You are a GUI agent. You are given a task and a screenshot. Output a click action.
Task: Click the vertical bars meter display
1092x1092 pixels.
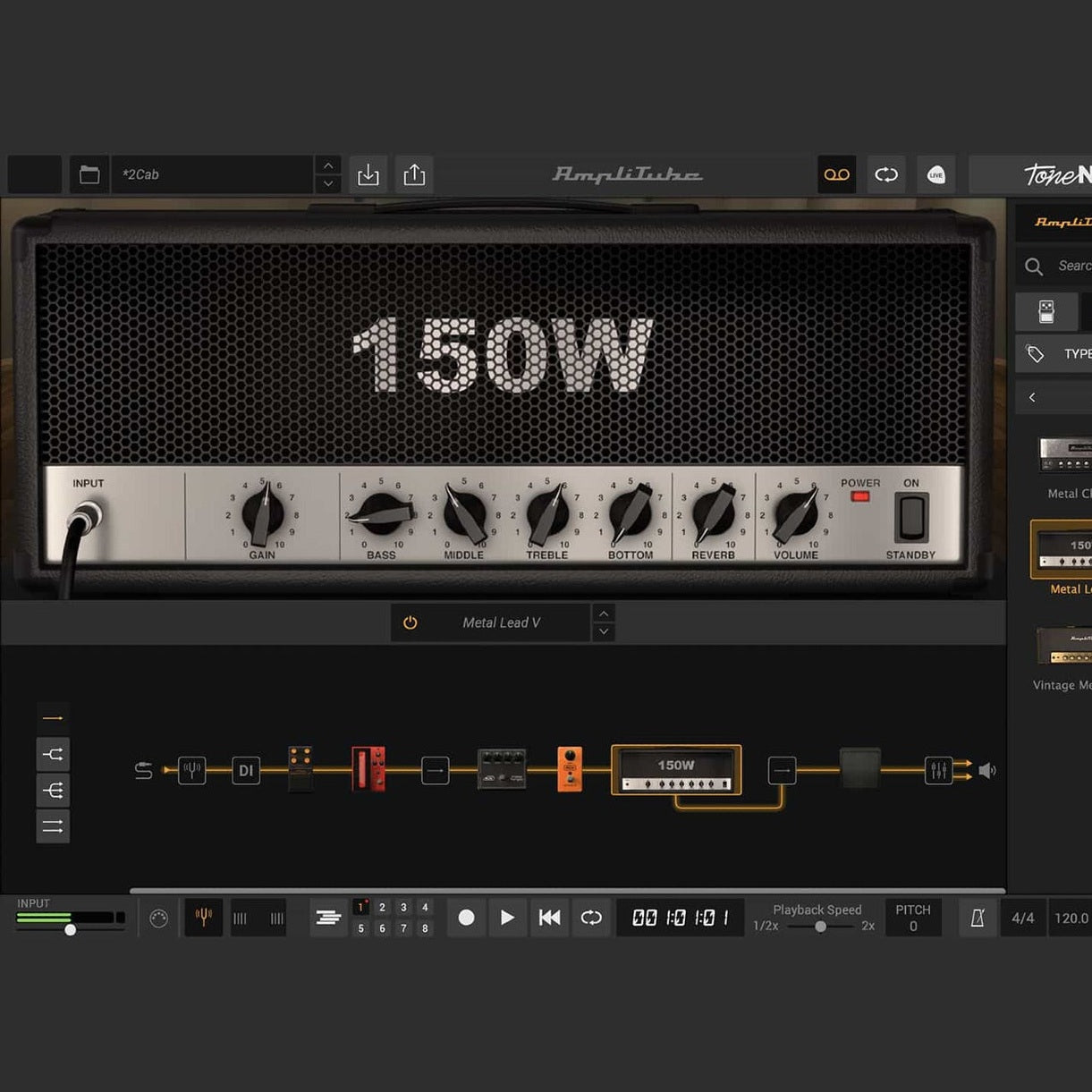pyautogui.click(x=258, y=918)
